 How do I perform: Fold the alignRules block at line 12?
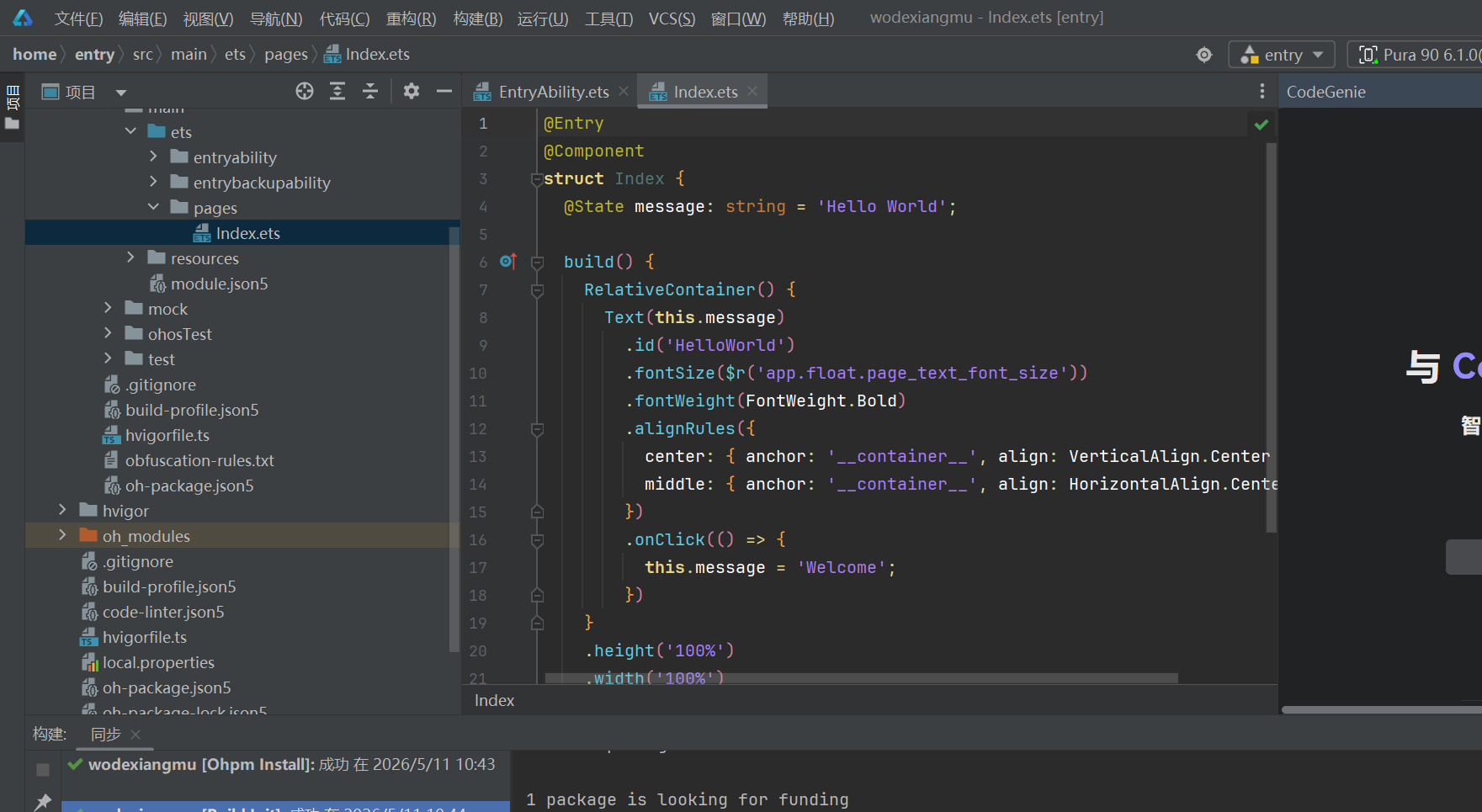pos(537,428)
